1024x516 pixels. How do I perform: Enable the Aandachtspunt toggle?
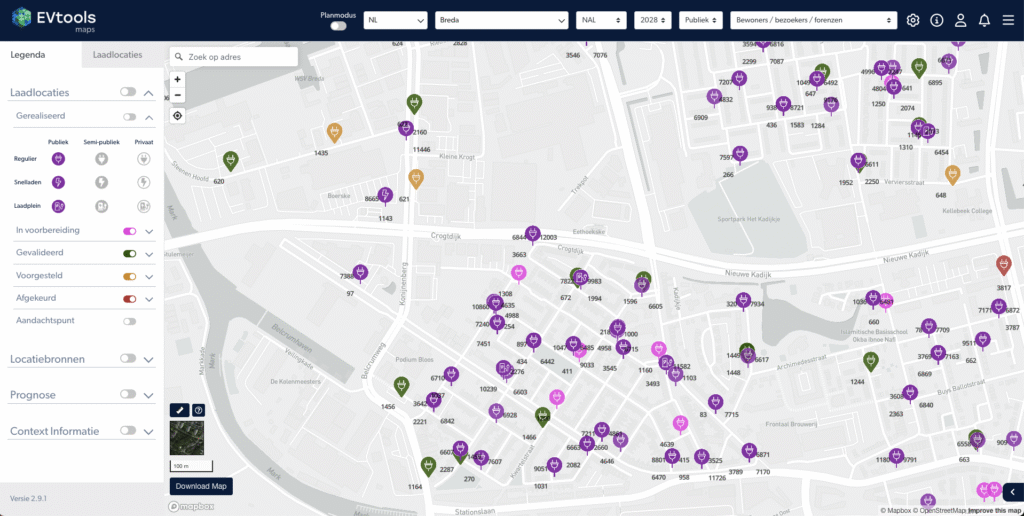pyautogui.click(x=129, y=321)
